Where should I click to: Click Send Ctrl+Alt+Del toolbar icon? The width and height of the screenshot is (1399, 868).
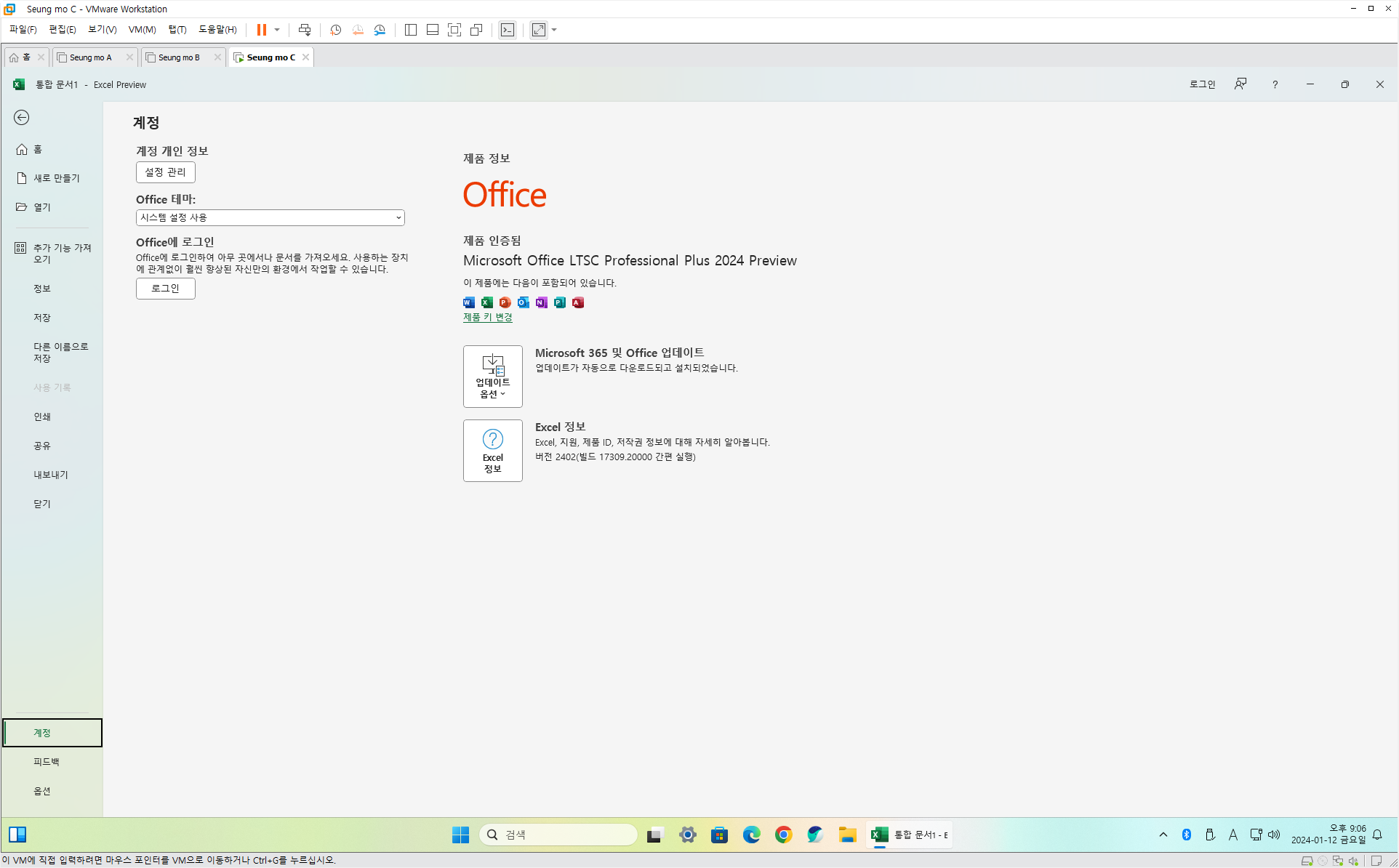305,30
